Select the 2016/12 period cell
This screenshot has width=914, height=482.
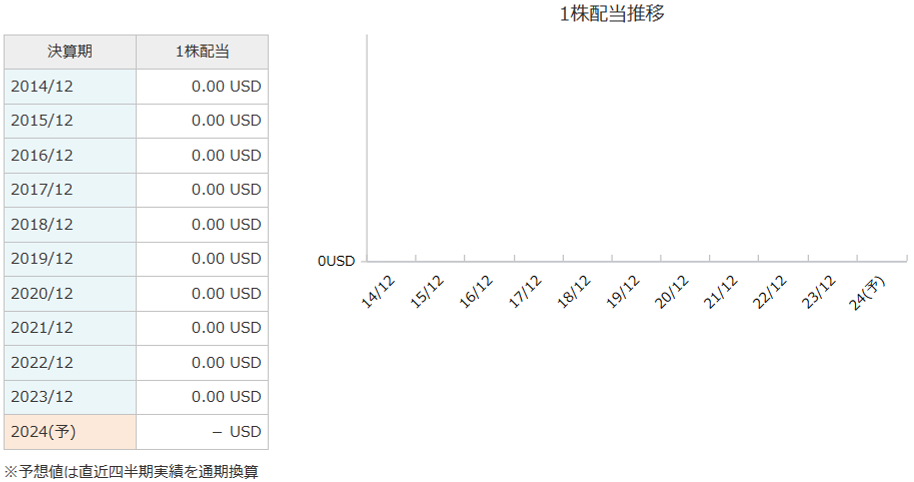tap(70, 155)
